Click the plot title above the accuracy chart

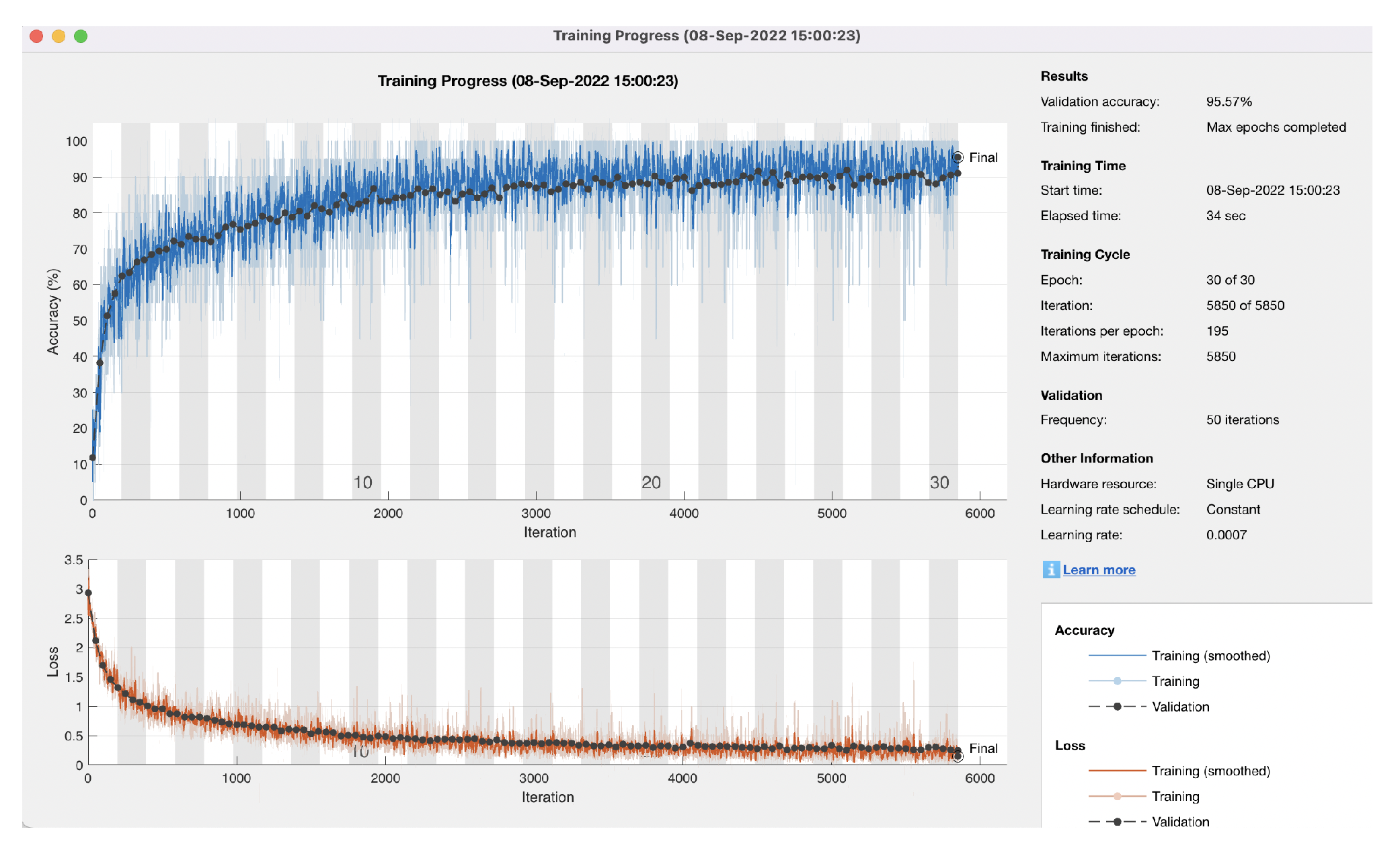click(527, 81)
